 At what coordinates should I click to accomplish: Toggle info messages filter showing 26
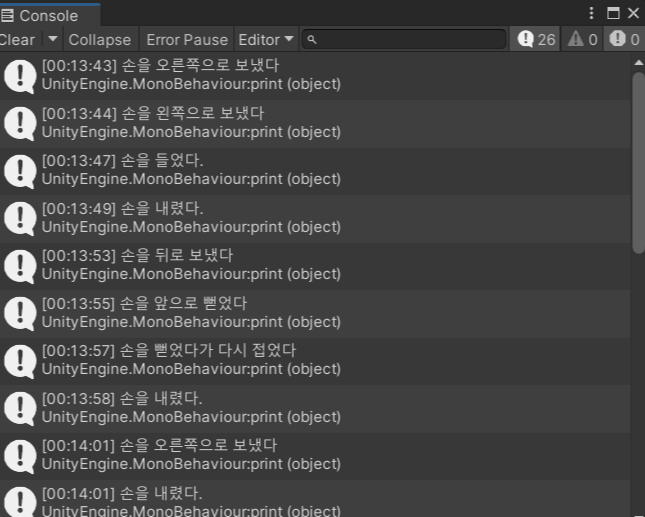(x=535, y=39)
